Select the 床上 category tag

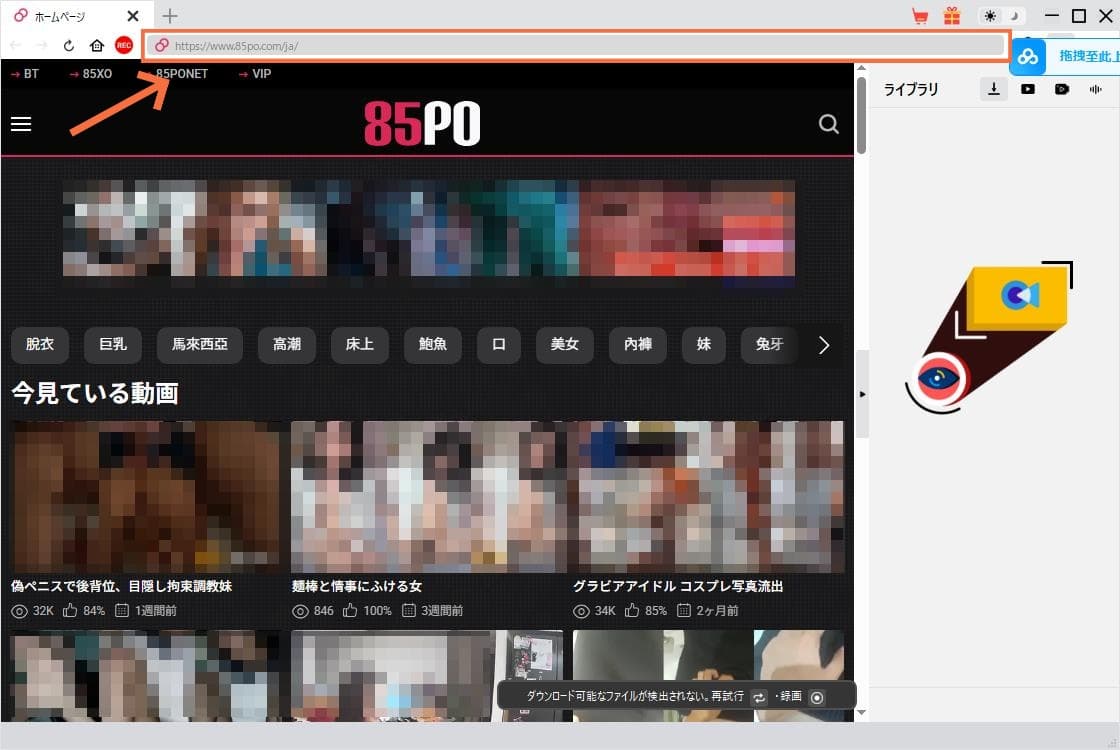359,344
